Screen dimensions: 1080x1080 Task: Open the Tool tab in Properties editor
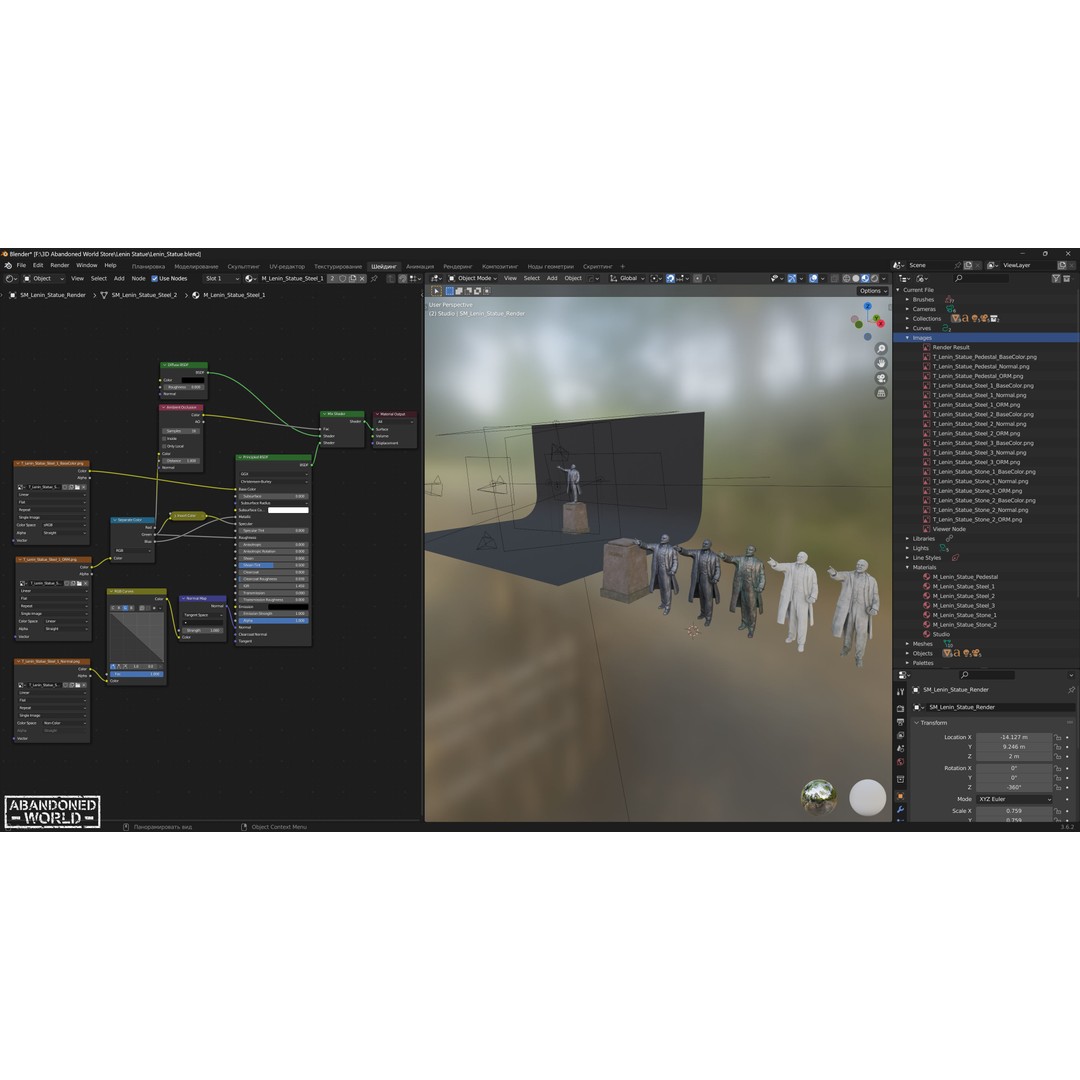900,692
